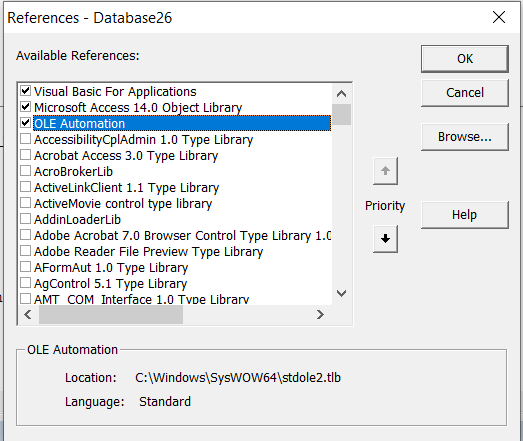Check Adobe Reader File Preview Type Library
Image resolution: width=523 pixels, height=441 pixels.
coord(25,251)
